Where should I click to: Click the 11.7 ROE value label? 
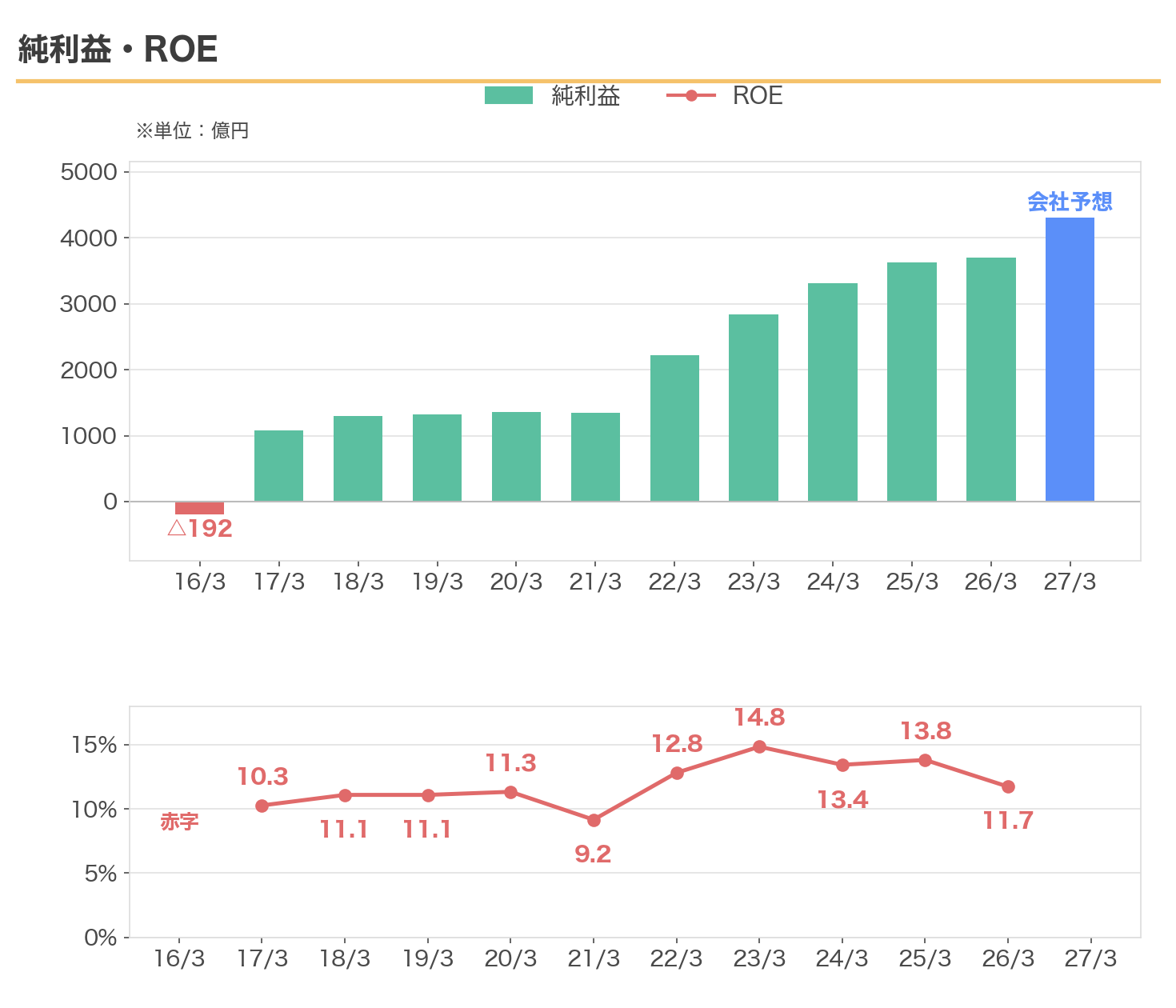(x=1008, y=820)
